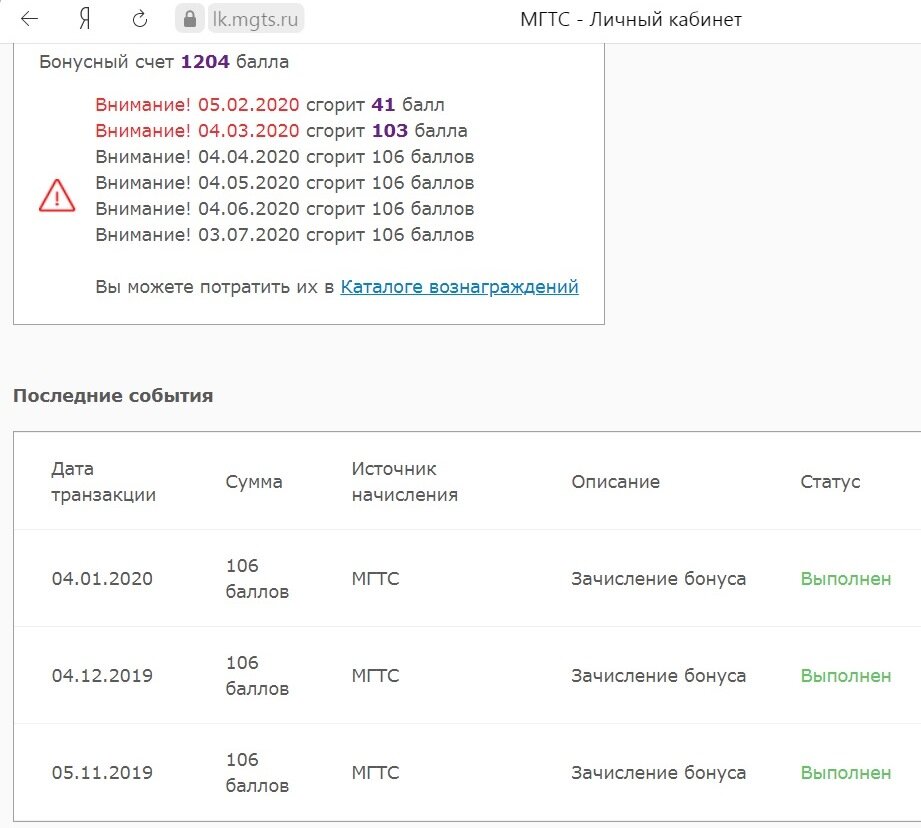The width and height of the screenshot is (921, 828).
Task: Click the 04.05.2020 expiry warning line
Action: pos(284,183)
